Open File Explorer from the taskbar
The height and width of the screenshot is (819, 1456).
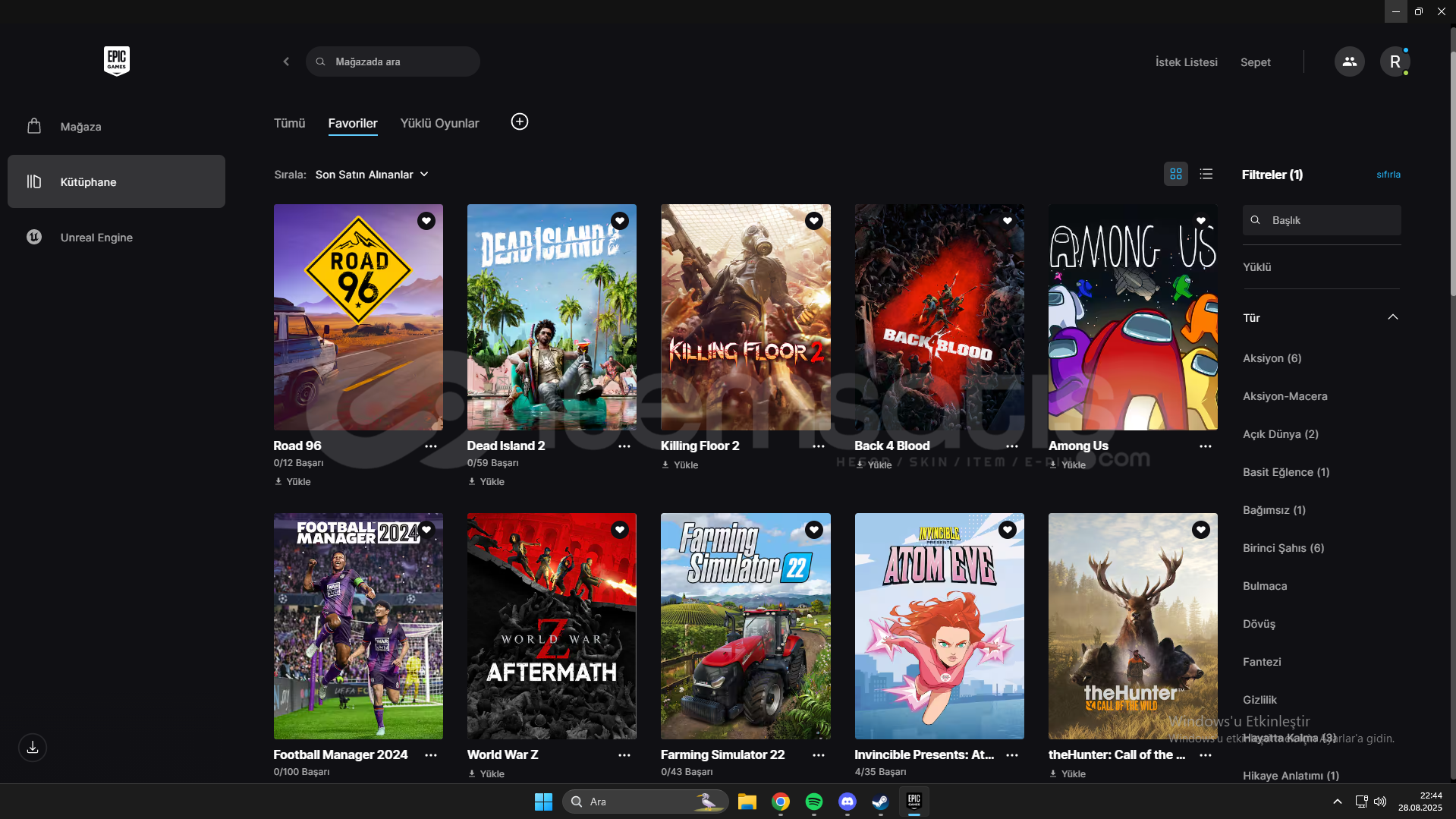pos(747,802)
